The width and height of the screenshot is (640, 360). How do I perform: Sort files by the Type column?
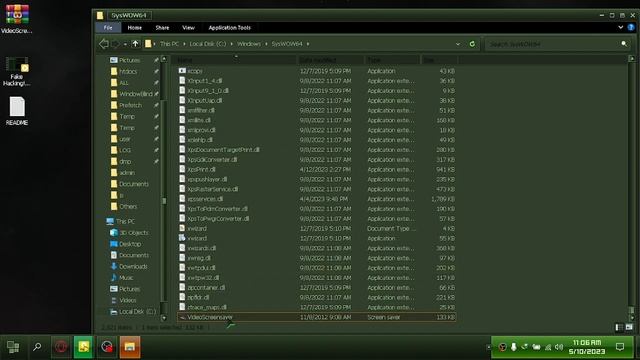tap(392, 60)
